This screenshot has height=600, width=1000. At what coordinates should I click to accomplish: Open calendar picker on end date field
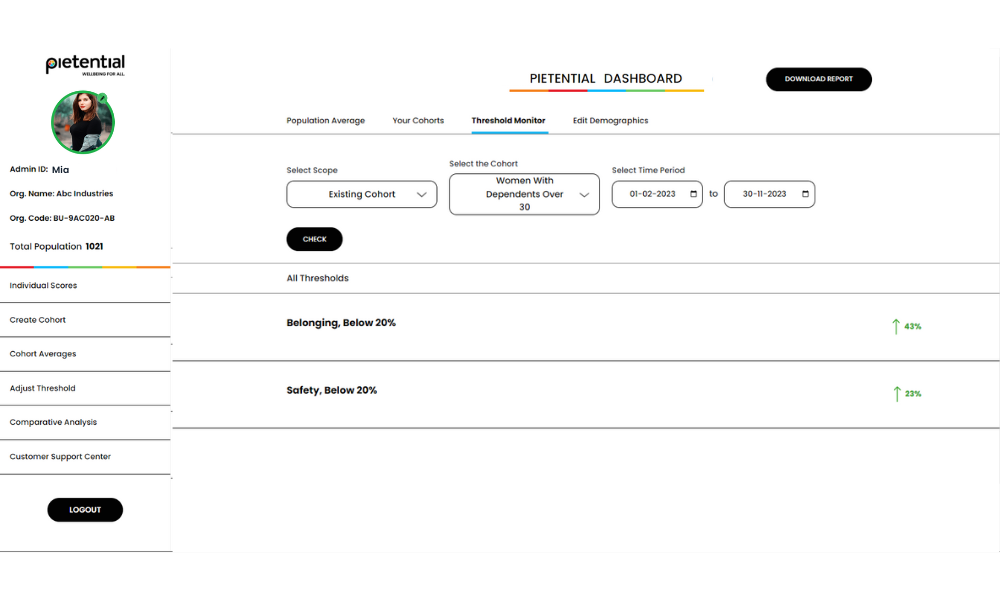806,194
